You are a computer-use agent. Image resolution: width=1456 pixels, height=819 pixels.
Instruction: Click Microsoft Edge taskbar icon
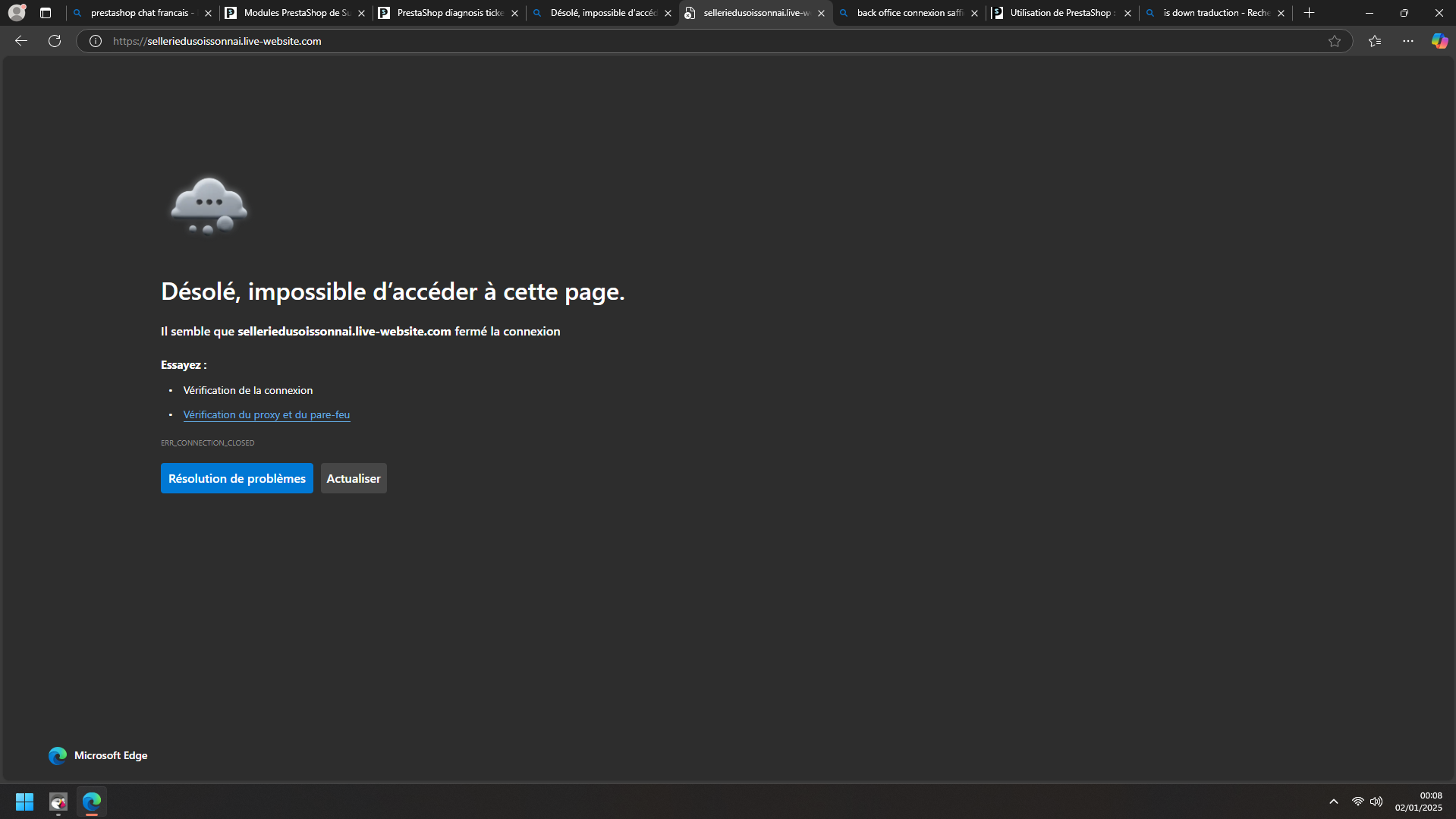(92, 802)
